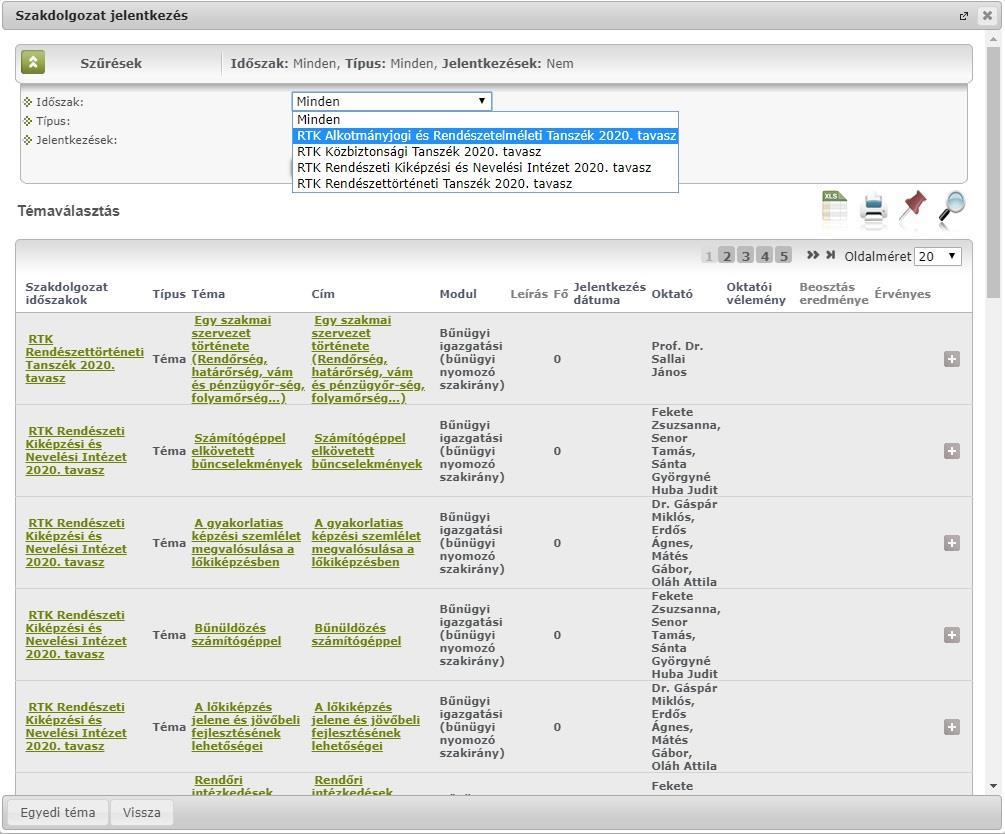Click the Fő column header

(561, 294)
